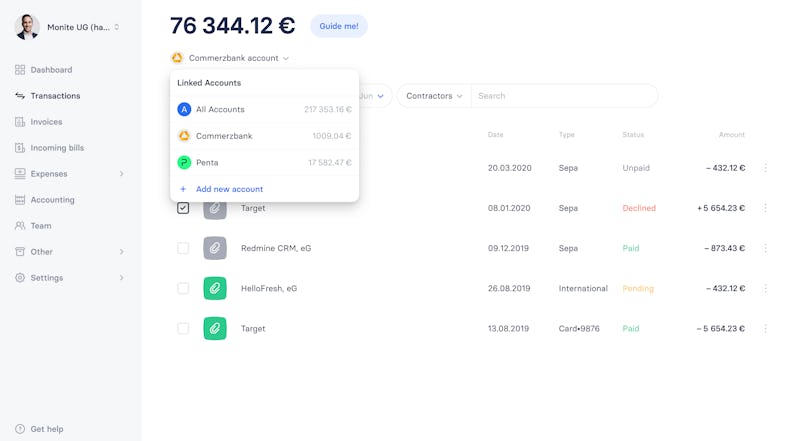Click the Status column header
Screen dimensions: 807x441
(x=633, y=134)
